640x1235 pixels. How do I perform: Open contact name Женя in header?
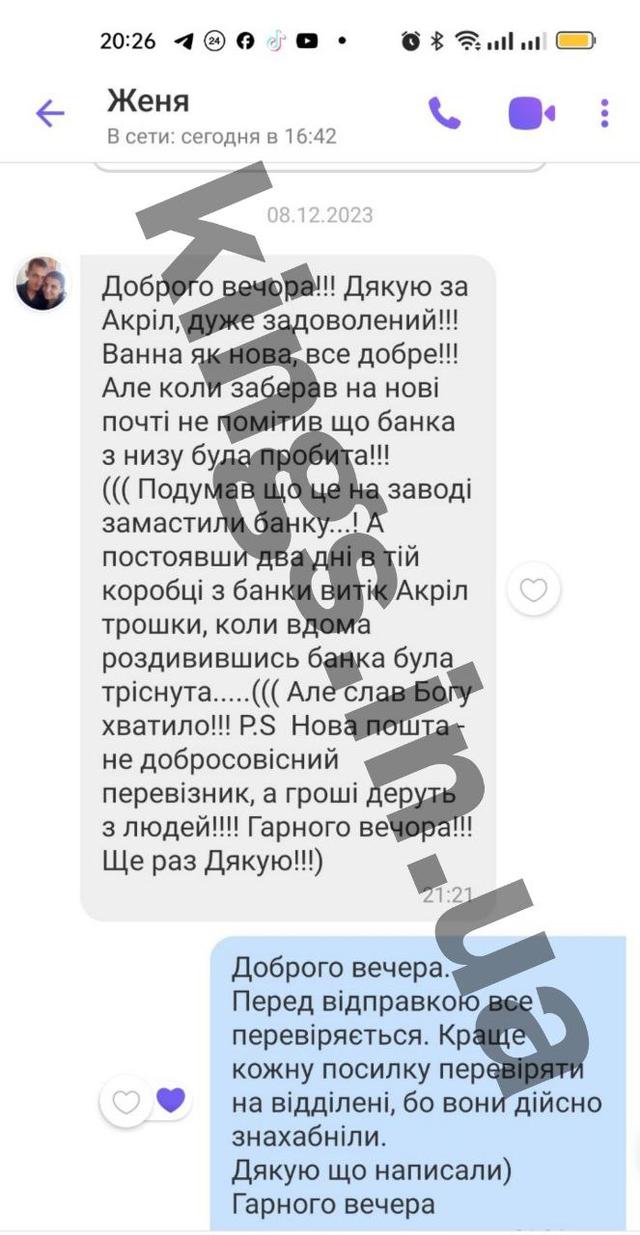coord(148,101)
